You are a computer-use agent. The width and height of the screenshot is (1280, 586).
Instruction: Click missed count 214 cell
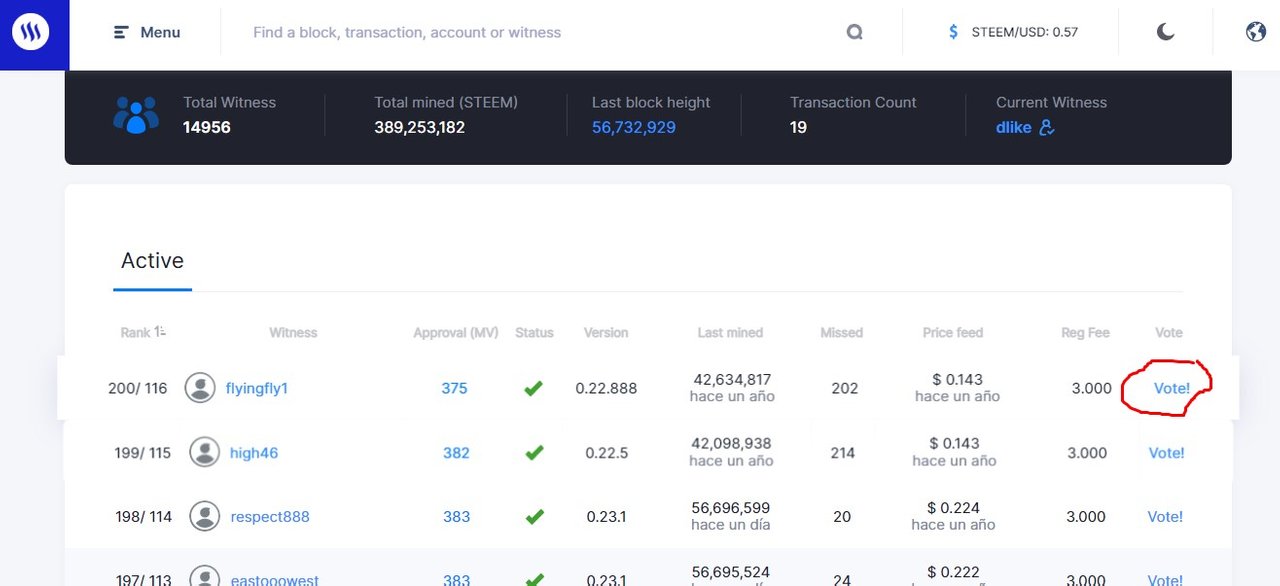coord(843,453)
